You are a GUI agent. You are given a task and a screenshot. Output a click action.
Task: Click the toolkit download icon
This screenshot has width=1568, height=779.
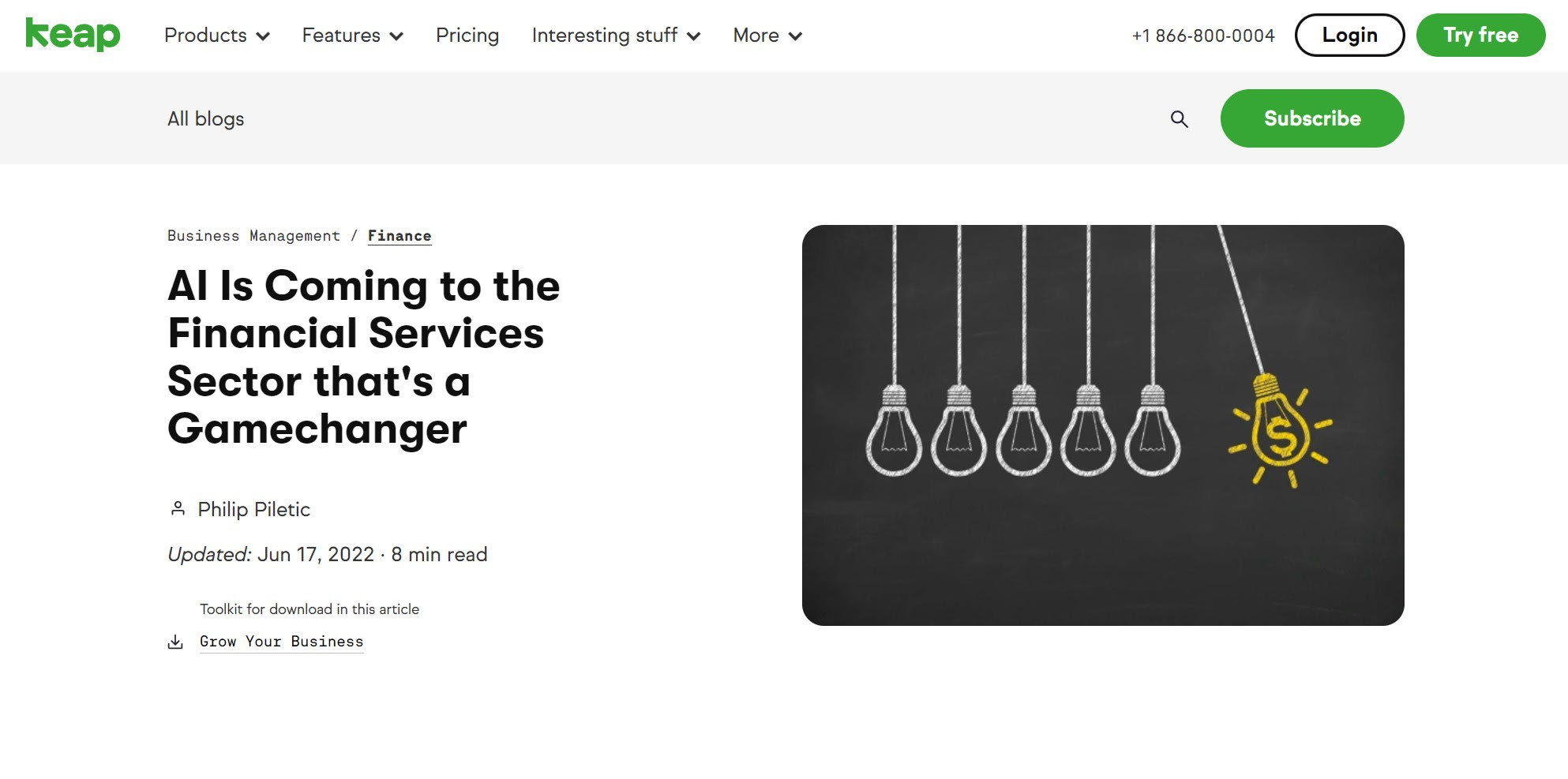click(x=175, y=642)
